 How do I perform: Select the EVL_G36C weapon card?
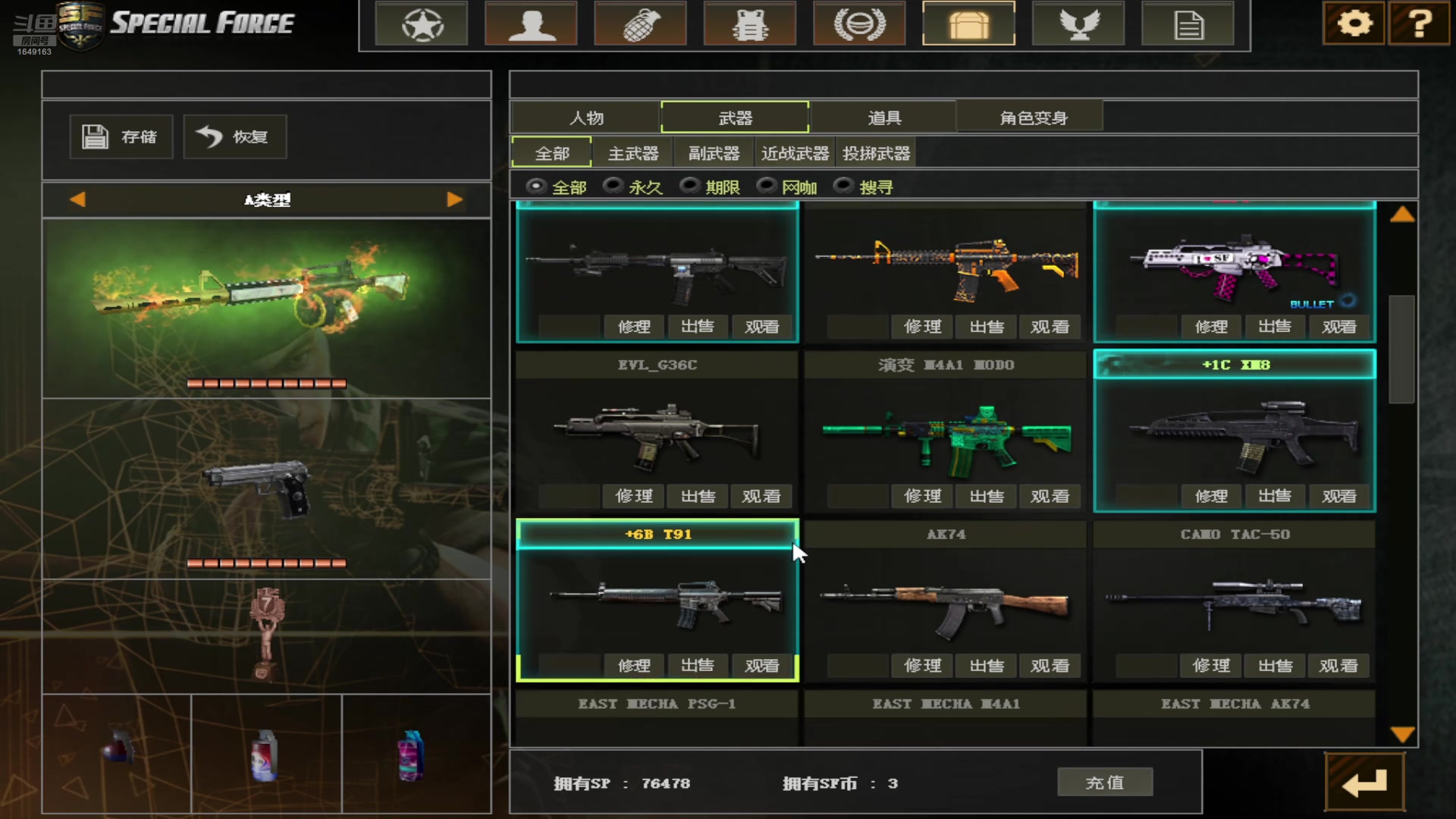657,431
